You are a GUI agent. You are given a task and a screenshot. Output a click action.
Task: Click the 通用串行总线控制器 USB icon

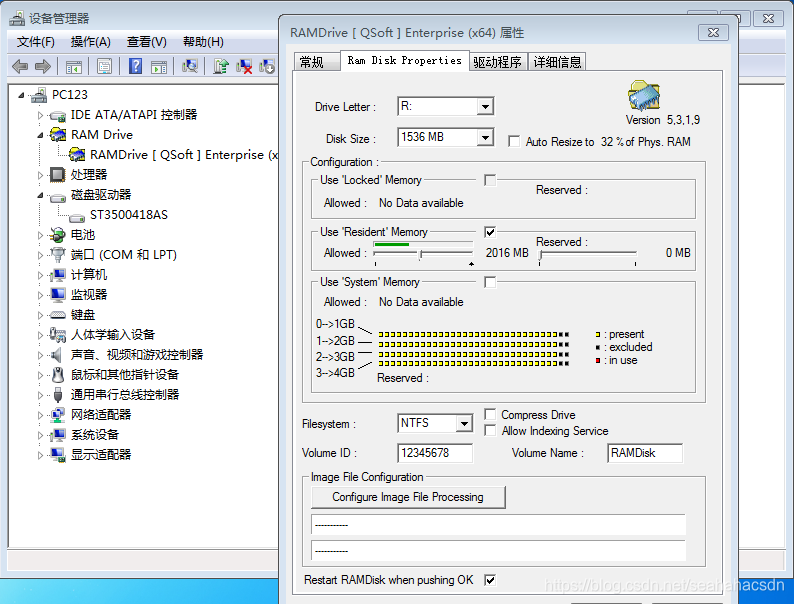coord(58,395)
